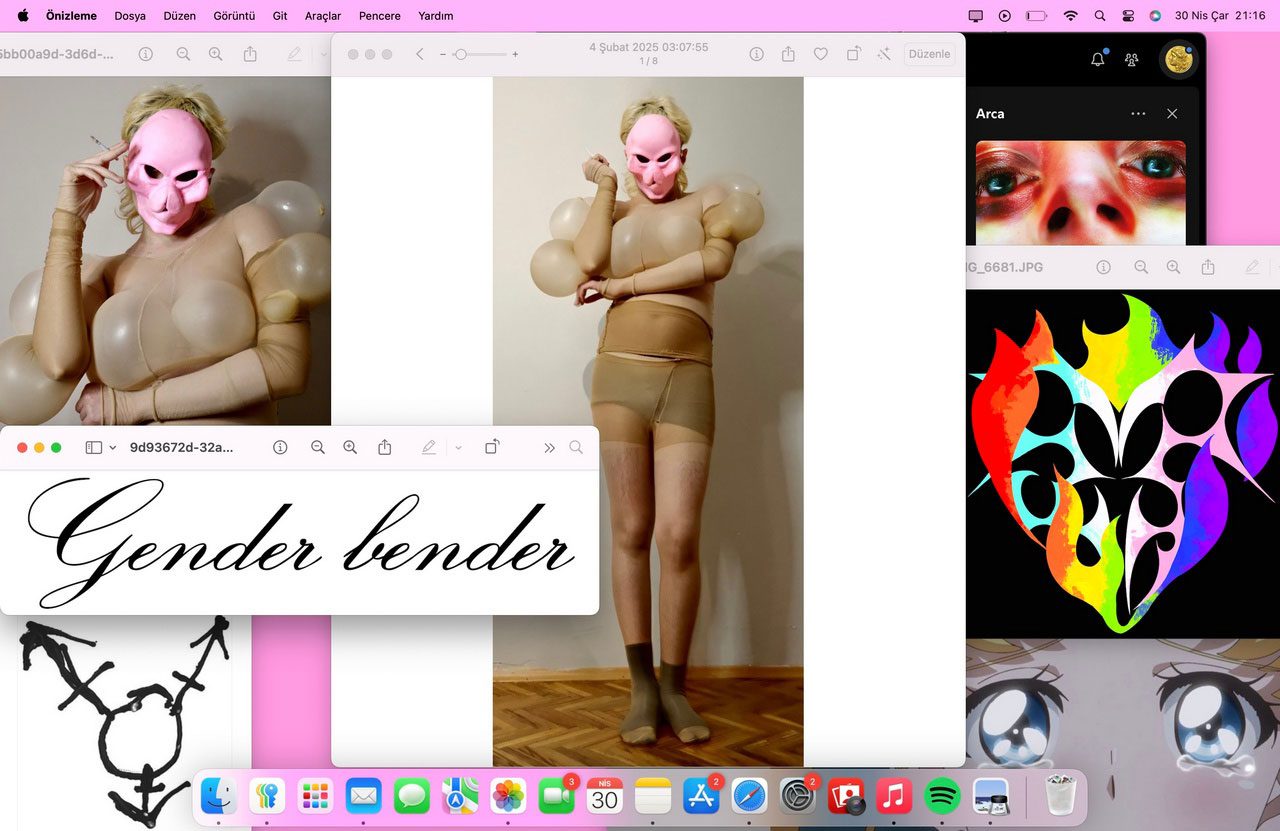
Task: Open the markup options dropdown arrow
Action: (458, 448)
